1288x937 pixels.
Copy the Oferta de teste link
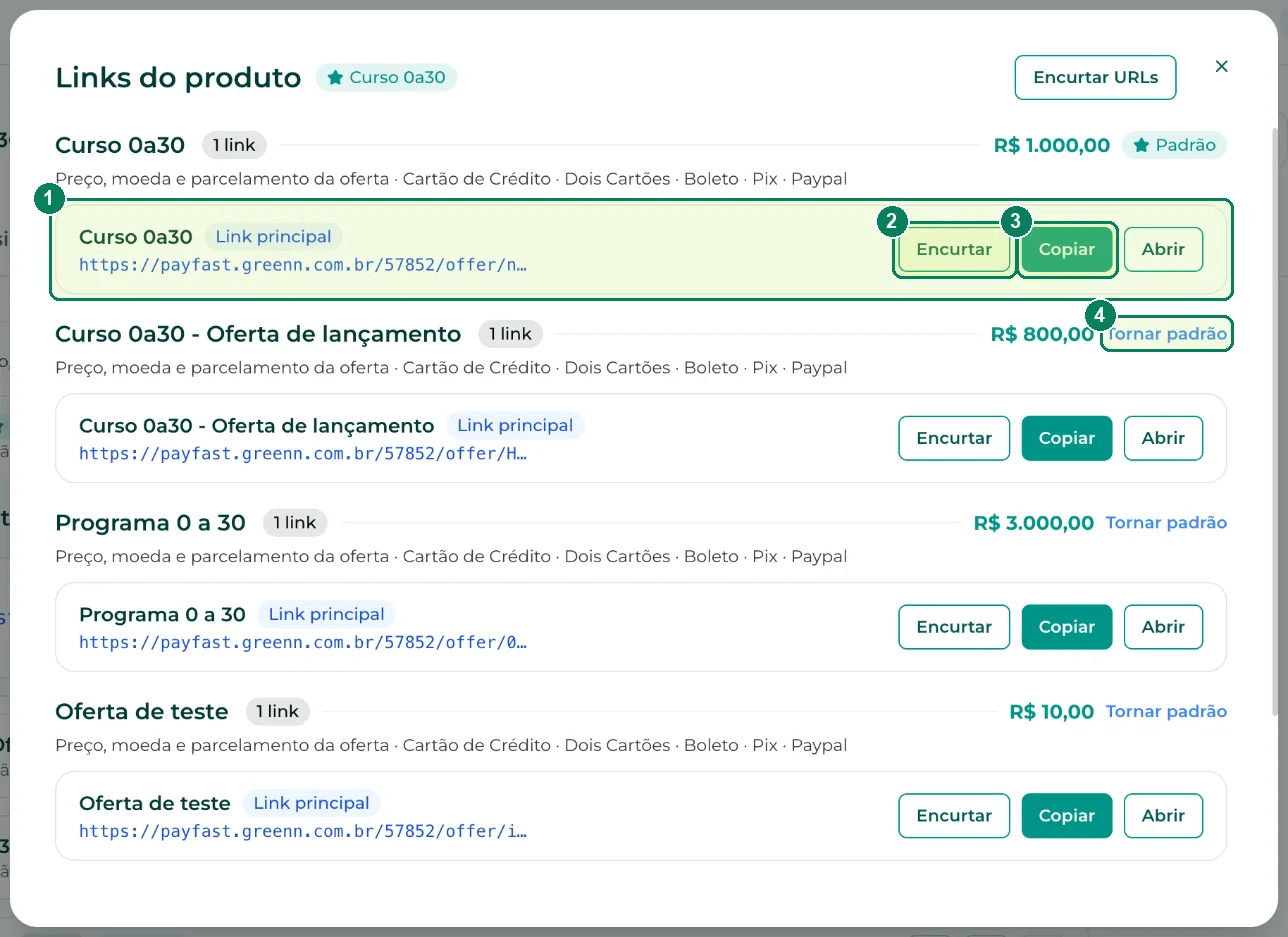1067,815
